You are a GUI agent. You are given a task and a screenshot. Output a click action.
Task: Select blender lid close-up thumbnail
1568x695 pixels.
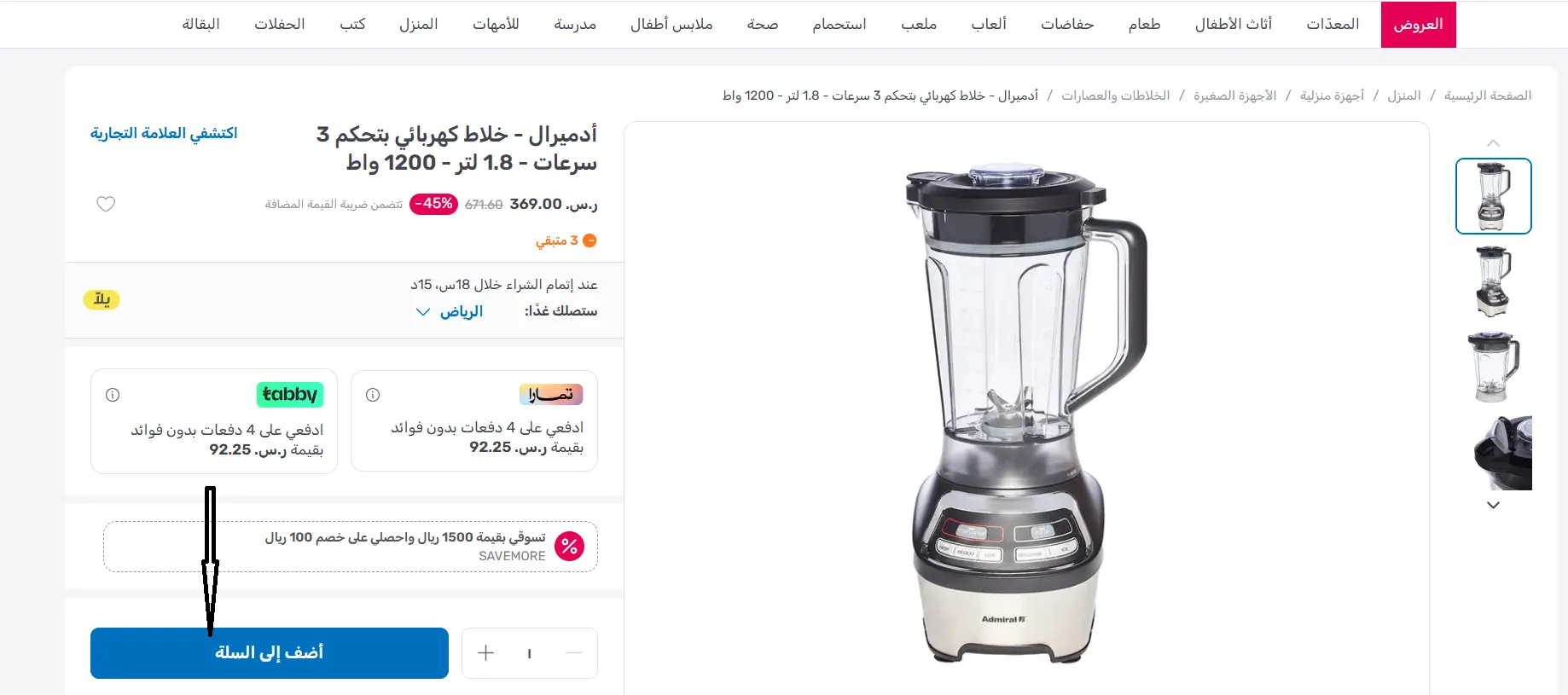point(1501,452)
